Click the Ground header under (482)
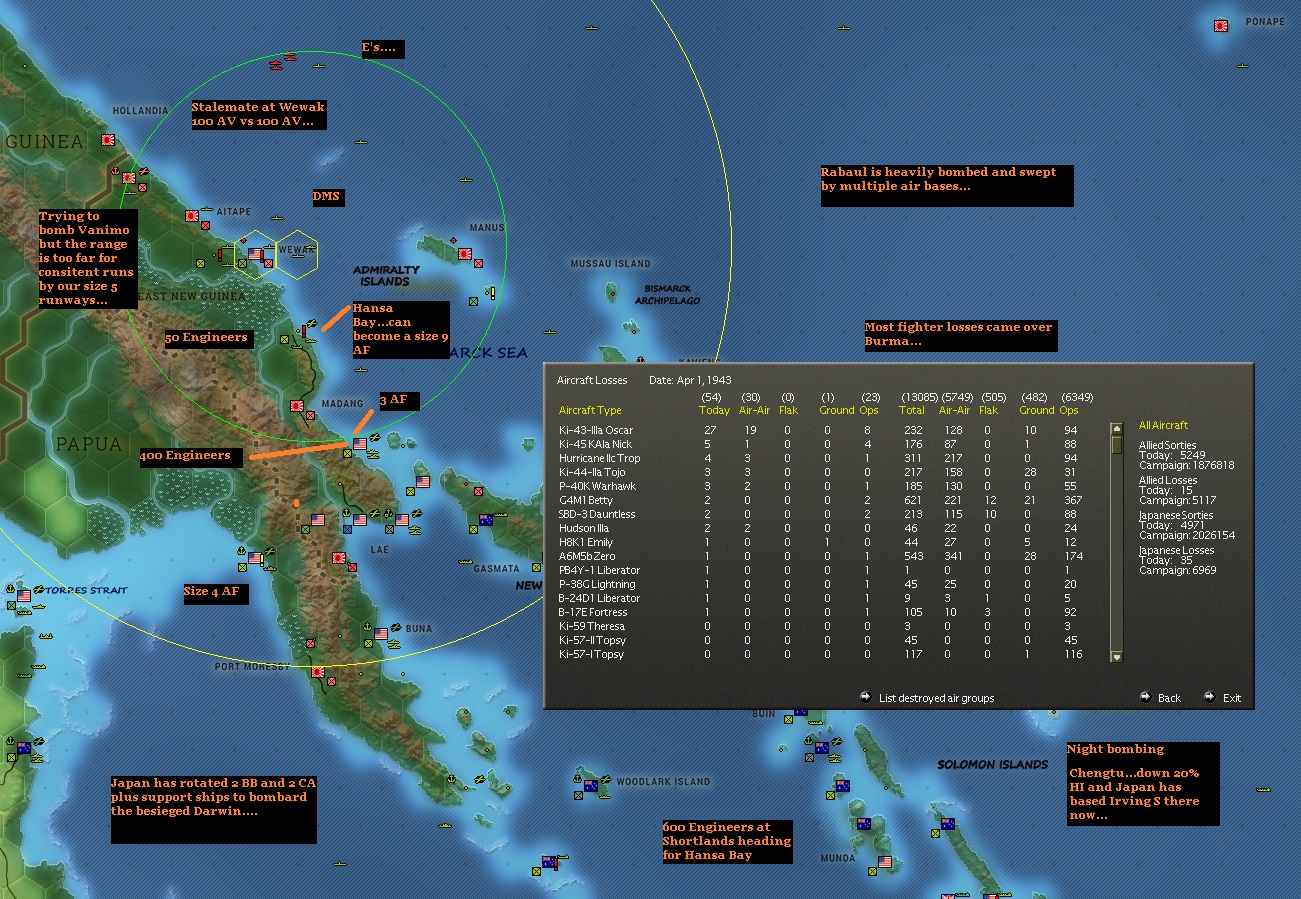The height and width of the screenshot is (899, 1301). coord(1037,410)
